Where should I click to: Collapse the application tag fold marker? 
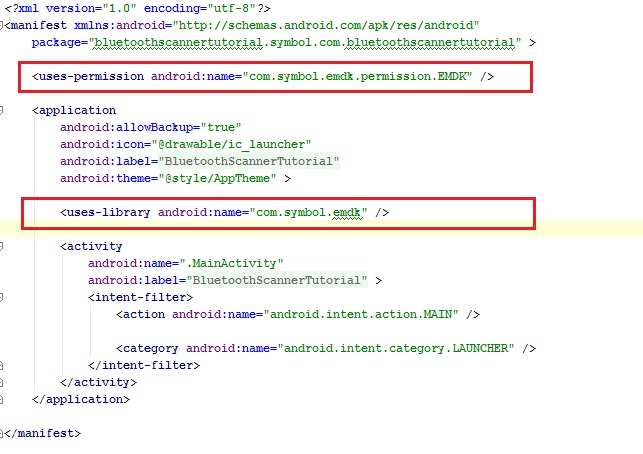tap(4, 110)
